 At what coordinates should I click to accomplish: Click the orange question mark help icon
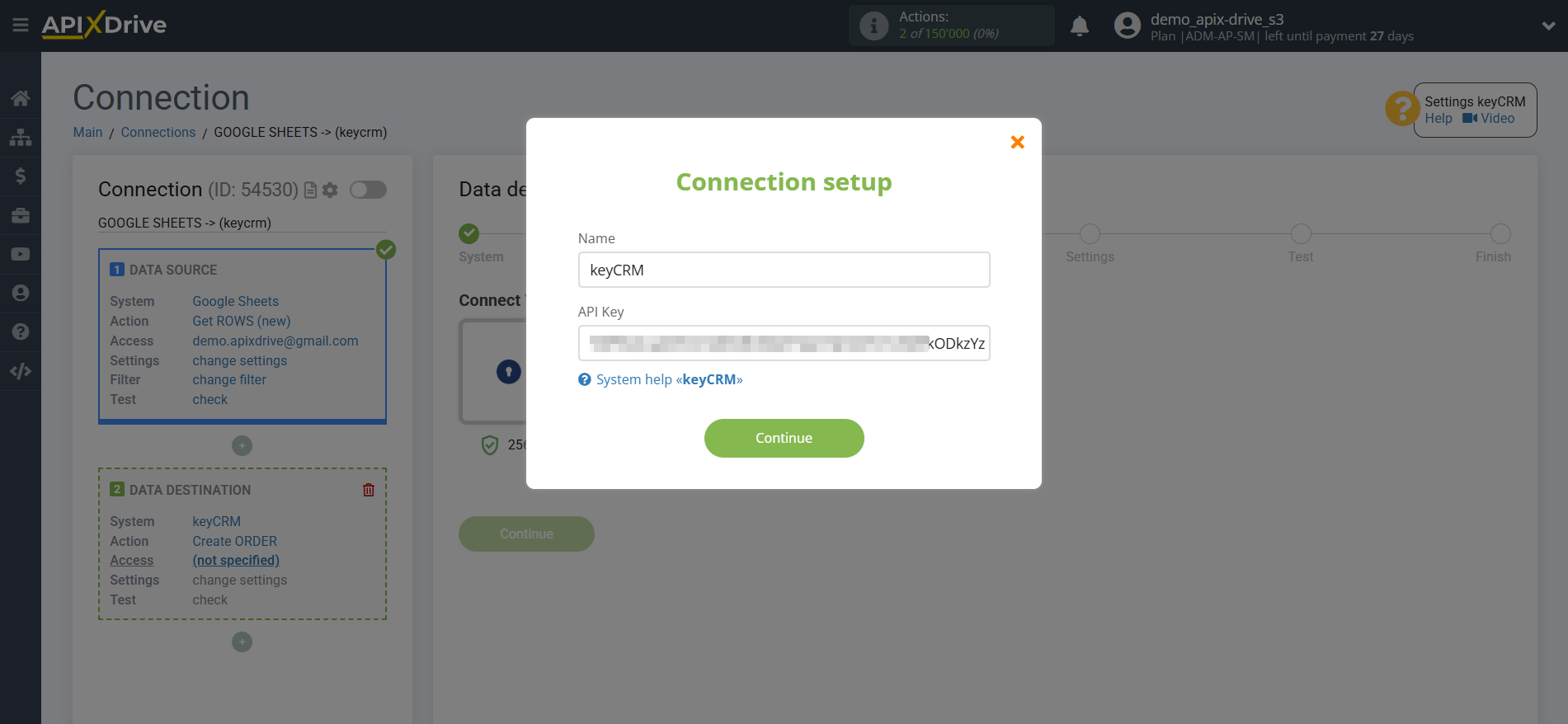click(1402, 109)
